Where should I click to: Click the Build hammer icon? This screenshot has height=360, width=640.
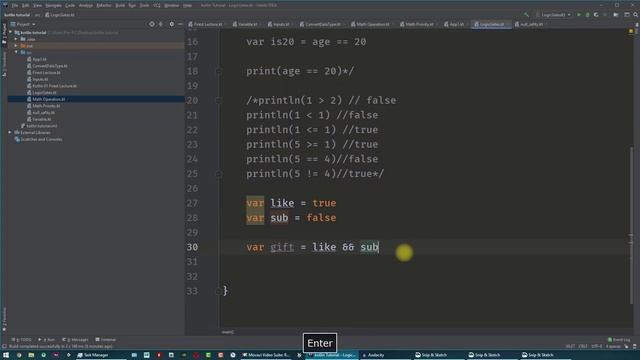pos(527,15)
